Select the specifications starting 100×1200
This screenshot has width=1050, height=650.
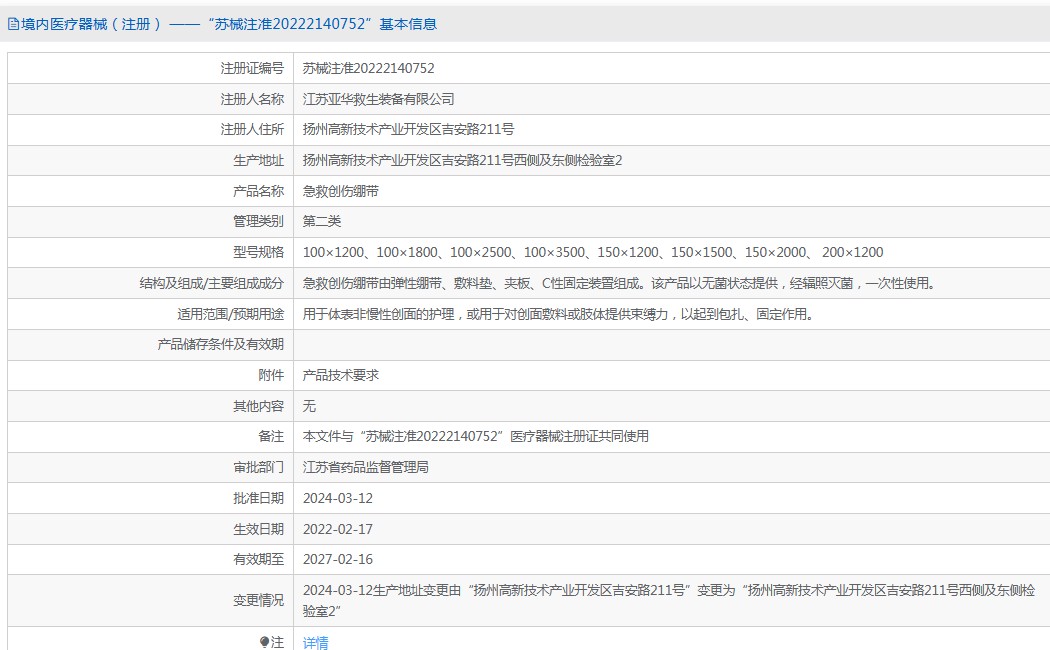click(593, 252)
